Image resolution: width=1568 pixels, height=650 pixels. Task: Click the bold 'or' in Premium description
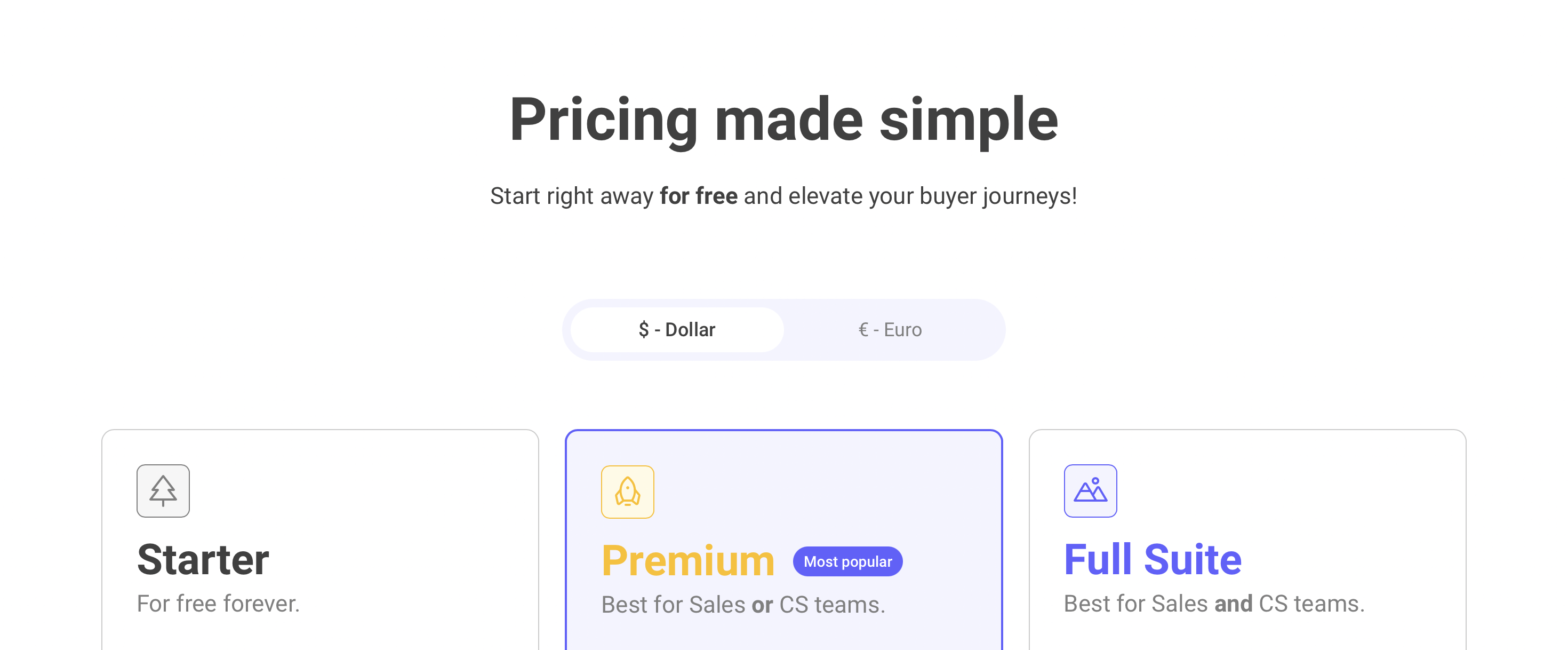pyautogui.click(x=762, y=605)
